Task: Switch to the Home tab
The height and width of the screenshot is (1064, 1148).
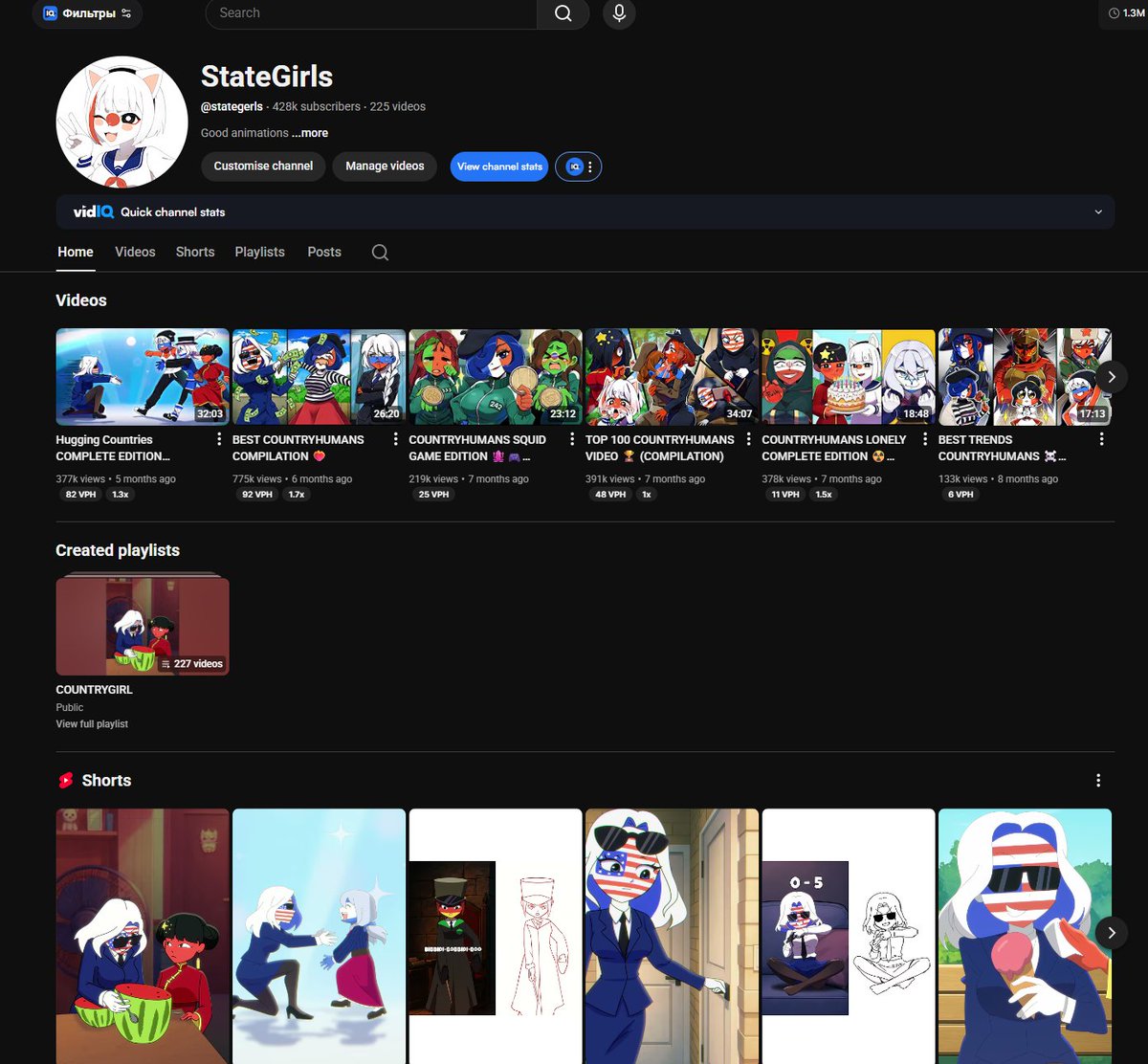Action: point(76,252)
